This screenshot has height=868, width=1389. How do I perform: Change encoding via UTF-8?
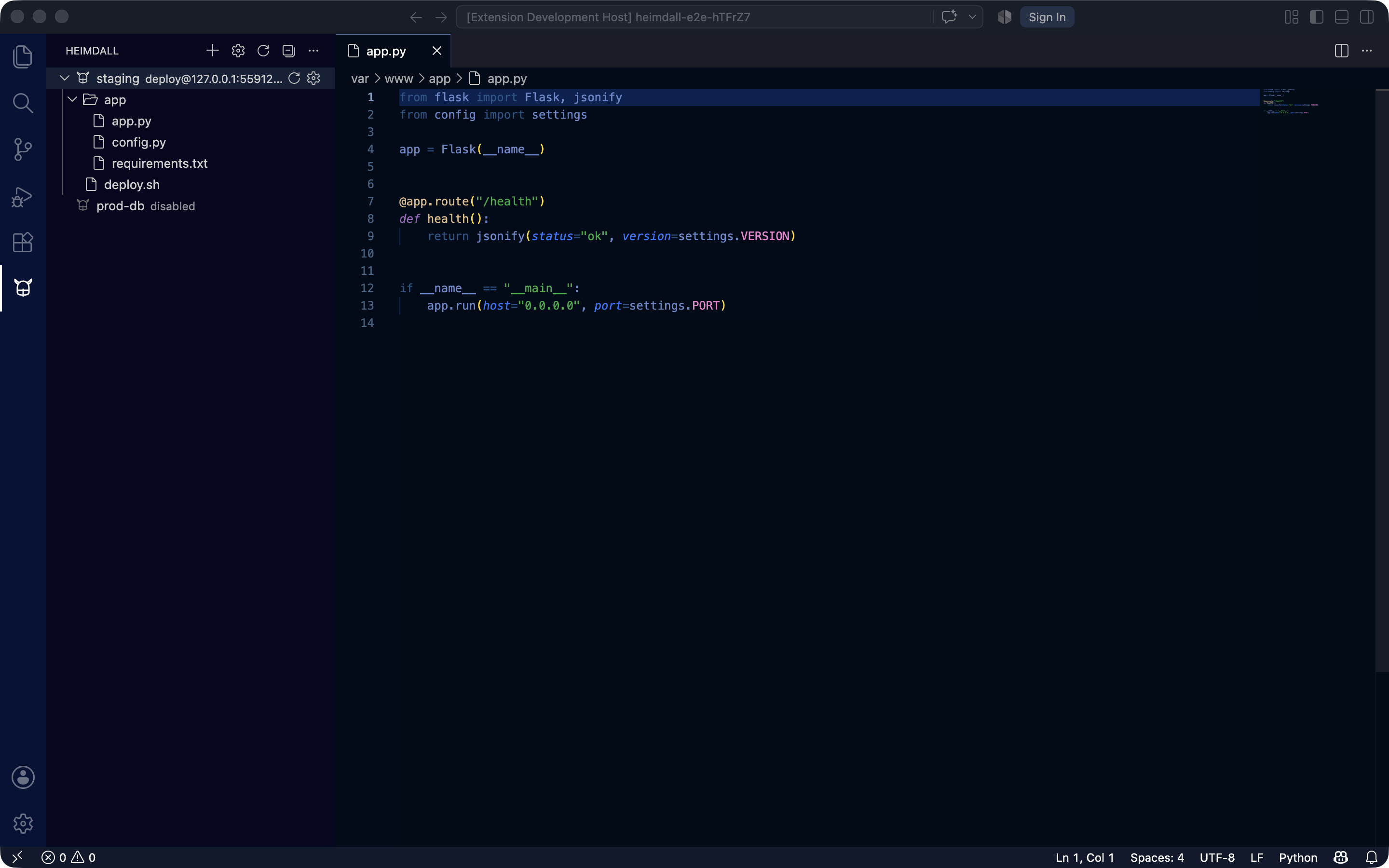click(1217, 857)
